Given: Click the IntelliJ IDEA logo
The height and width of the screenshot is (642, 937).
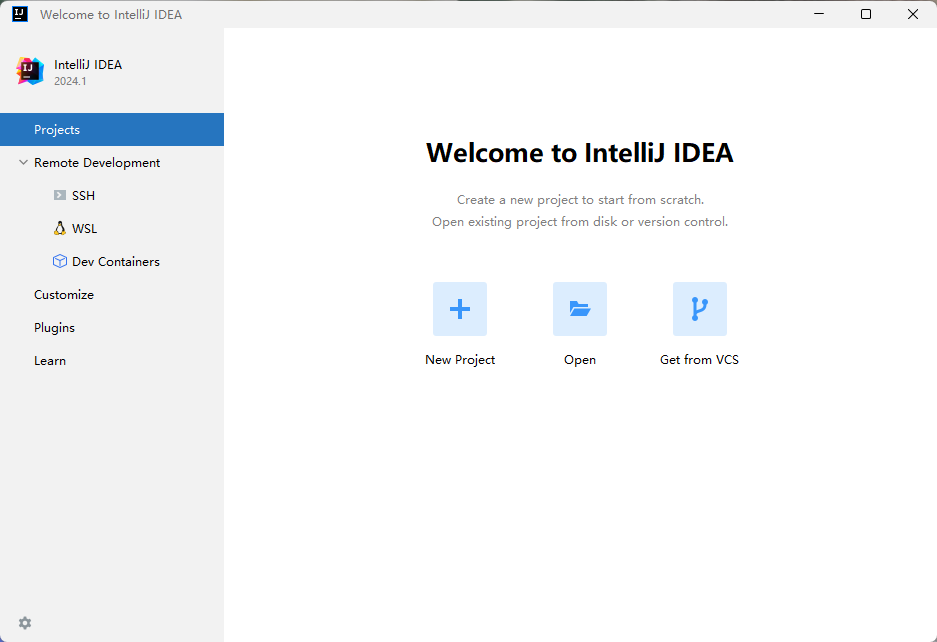Looking at the screenshot, I should (29, 71).
